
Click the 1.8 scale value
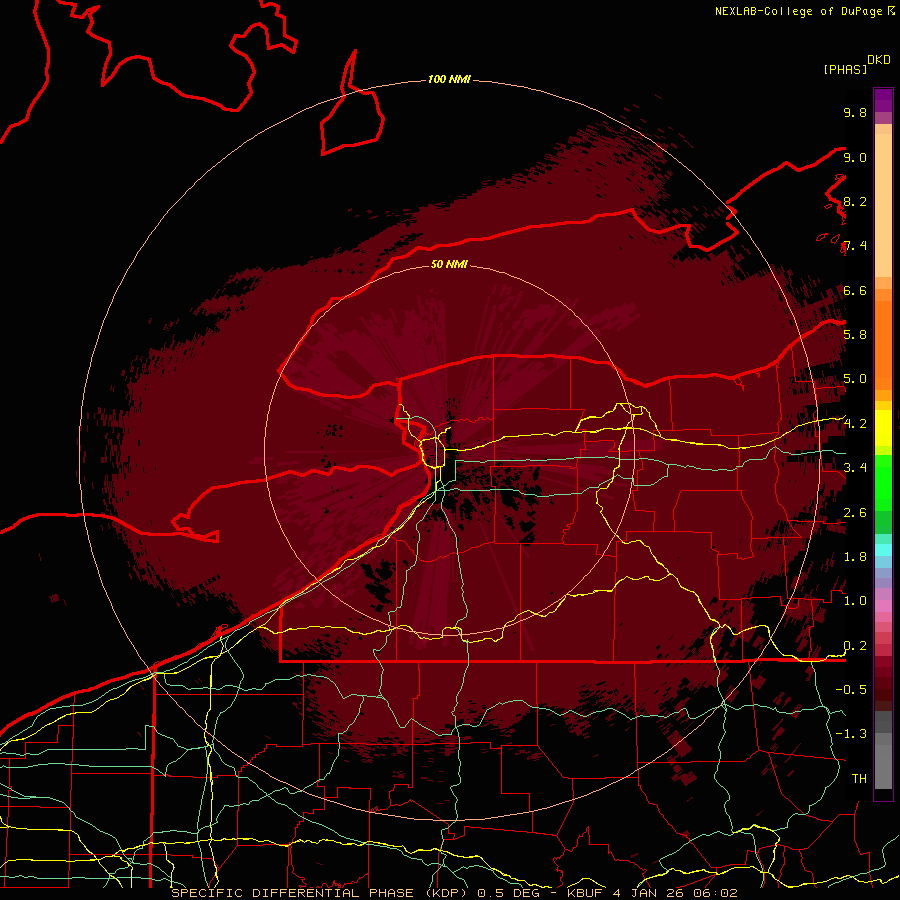click(x=855, y=556)
